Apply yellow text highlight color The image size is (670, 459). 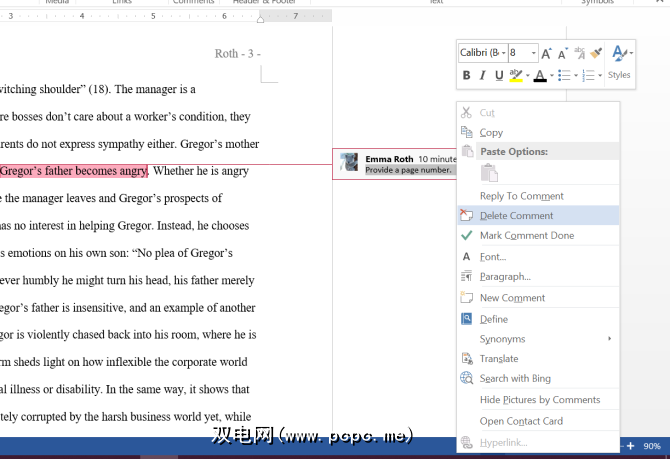[516, 75]
